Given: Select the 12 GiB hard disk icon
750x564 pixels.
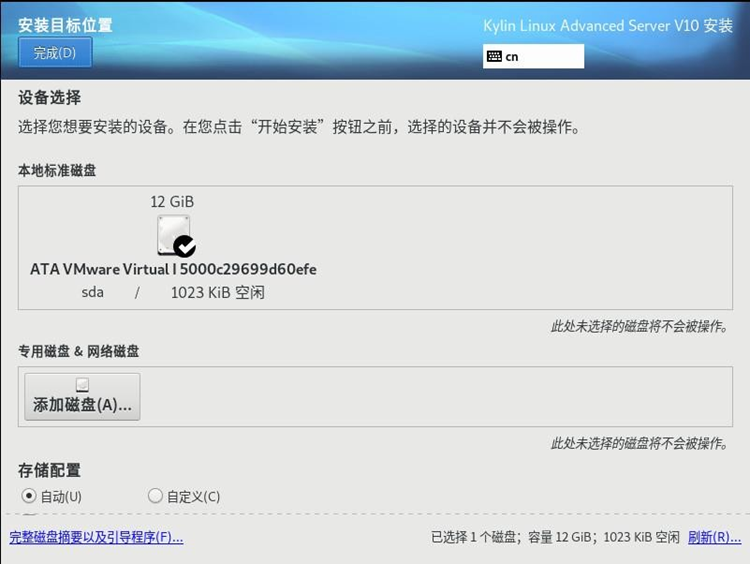Looking at the screenshot, I should pos(174,234).
